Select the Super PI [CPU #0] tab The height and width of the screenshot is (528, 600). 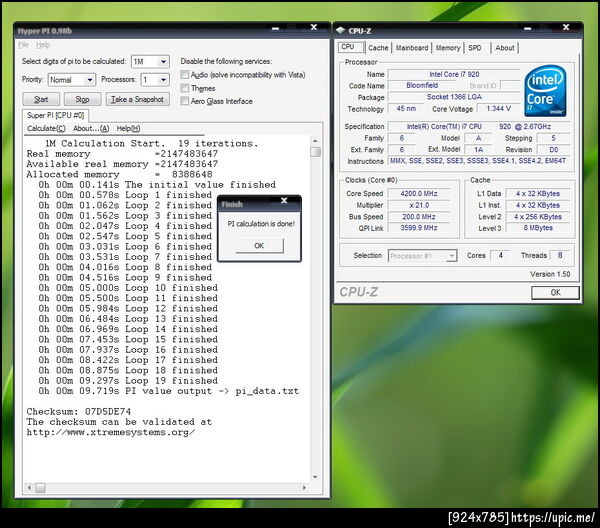tap(55, 116)
